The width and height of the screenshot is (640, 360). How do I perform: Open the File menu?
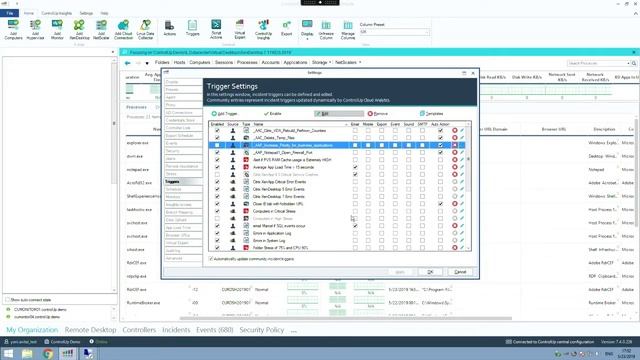point(9,13)
